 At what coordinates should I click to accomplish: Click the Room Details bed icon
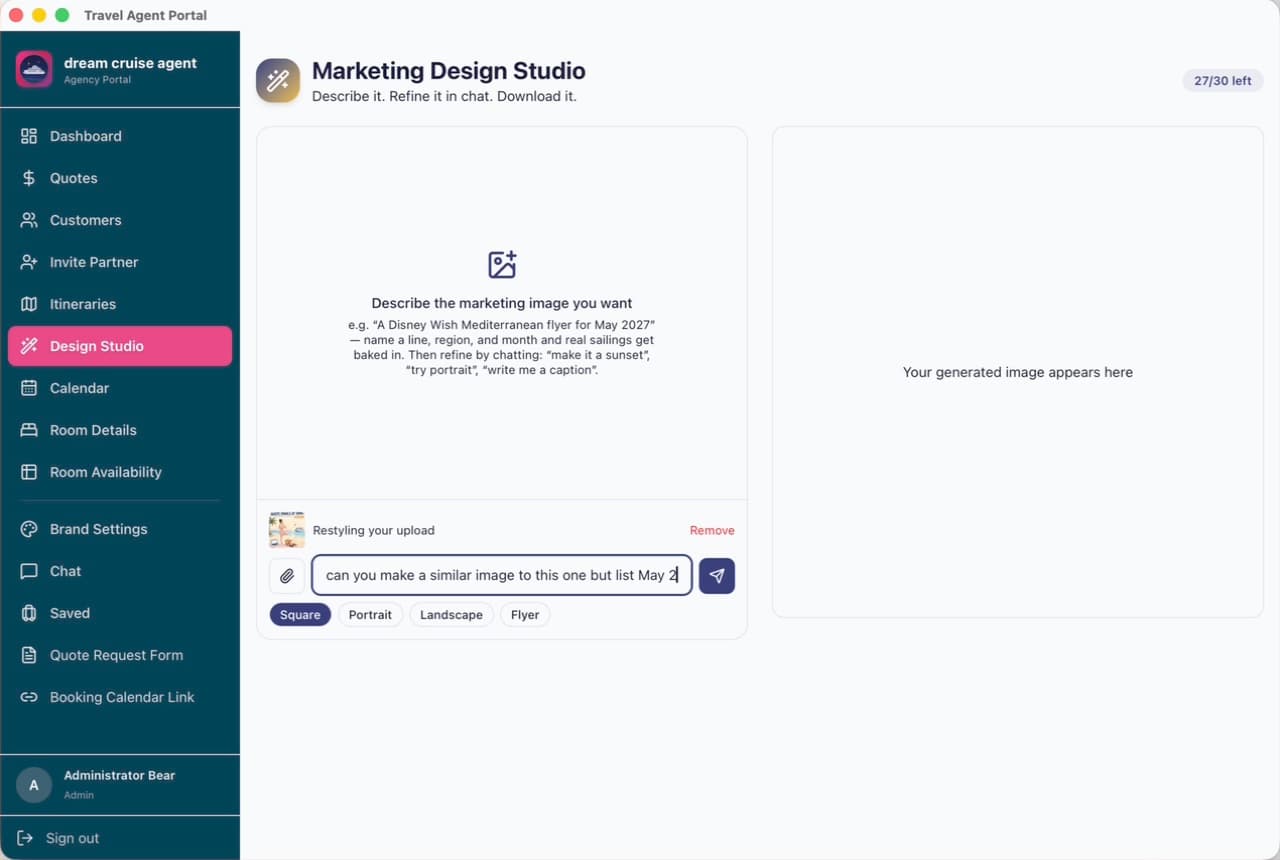(x=29, y=430)
